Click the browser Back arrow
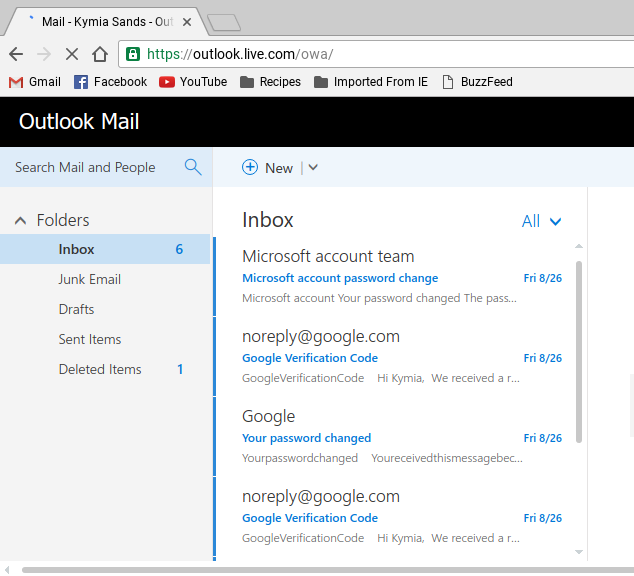The width and height of the screenshot is (634, 576). [x=16, y=54]
